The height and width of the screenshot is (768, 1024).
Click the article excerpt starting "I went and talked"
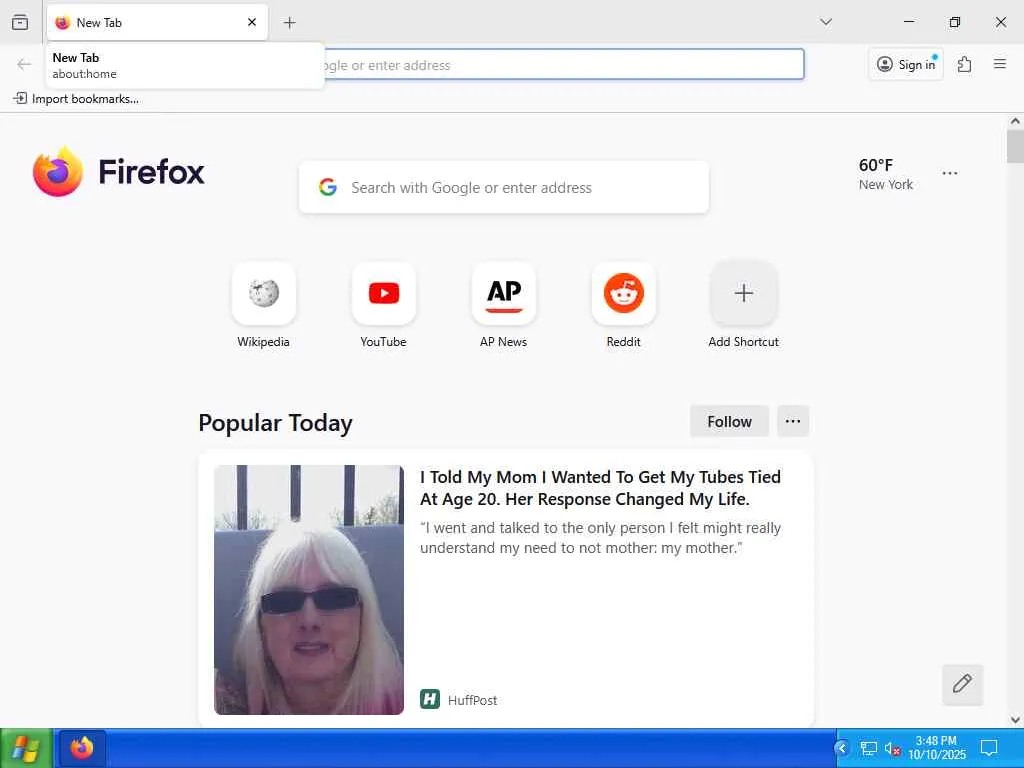click(x=600, y=537)
